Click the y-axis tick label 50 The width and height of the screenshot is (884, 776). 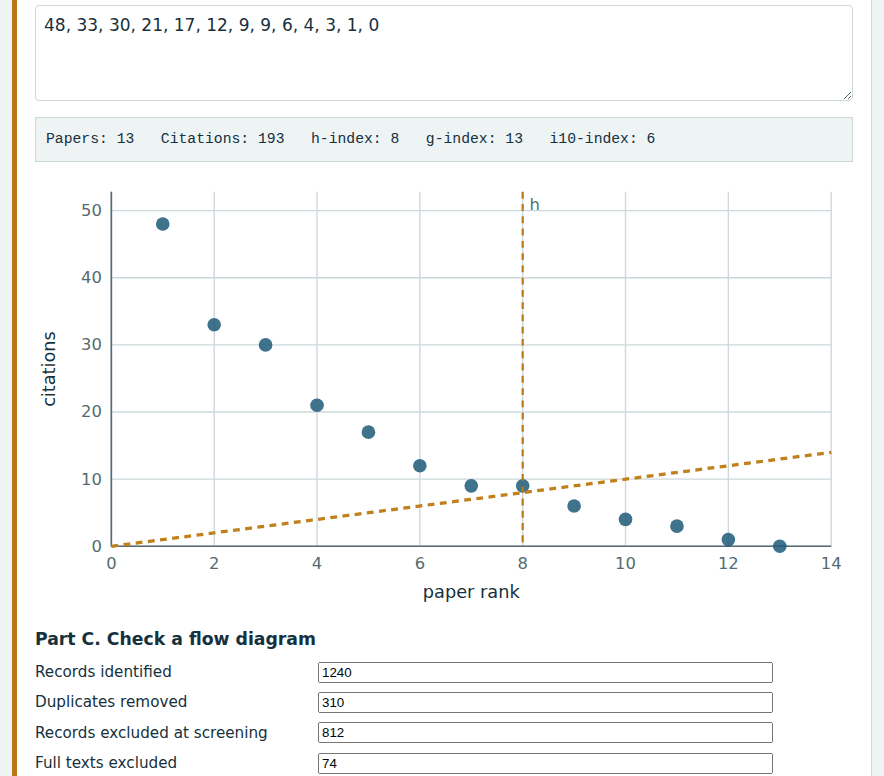click(91, 211)
